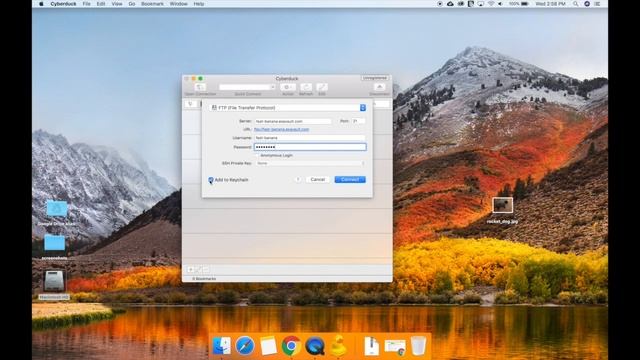Click the Port number field
The width and height of the screenshot is (640, 360).
pyautogui.click(x=358, y=121)
